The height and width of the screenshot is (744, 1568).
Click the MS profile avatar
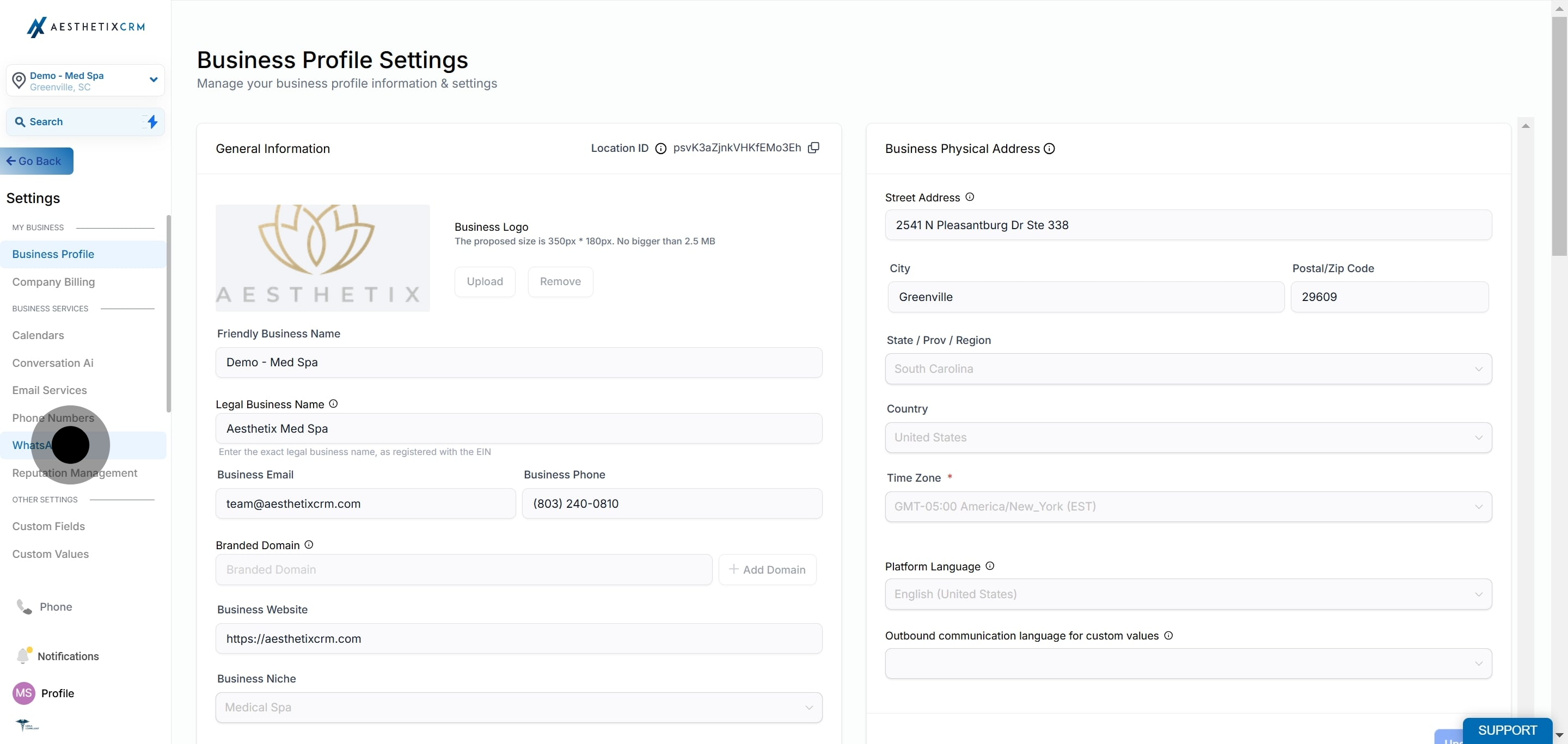click(24, 693)
